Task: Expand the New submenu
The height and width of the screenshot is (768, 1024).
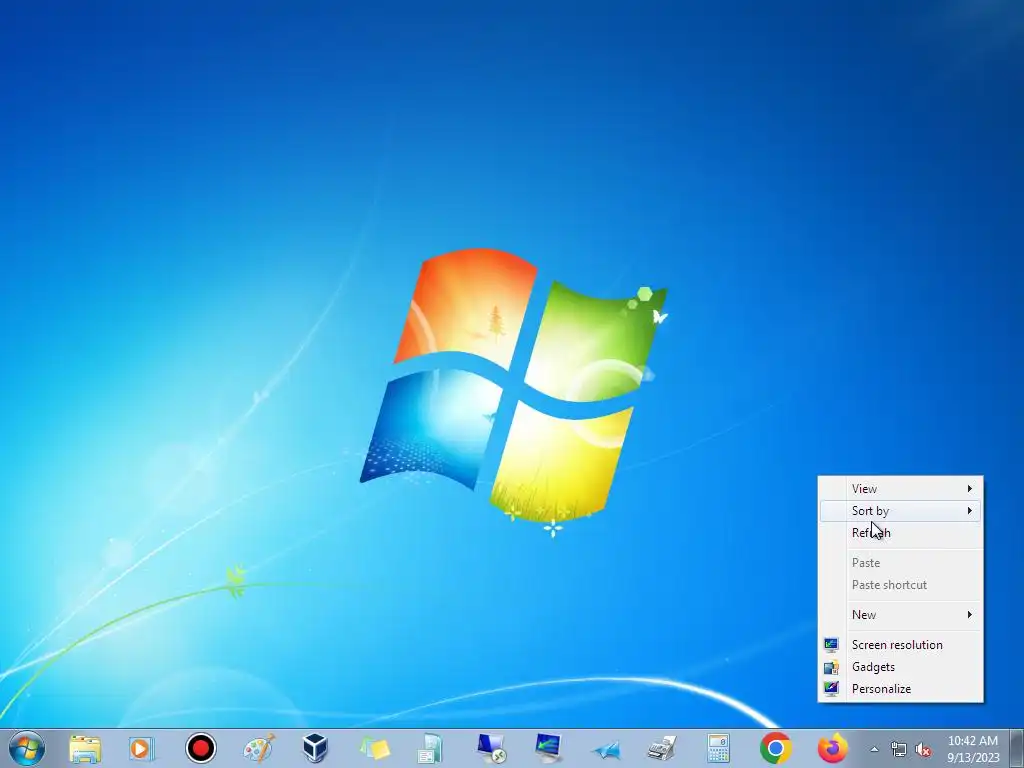Action: [901, 615]
